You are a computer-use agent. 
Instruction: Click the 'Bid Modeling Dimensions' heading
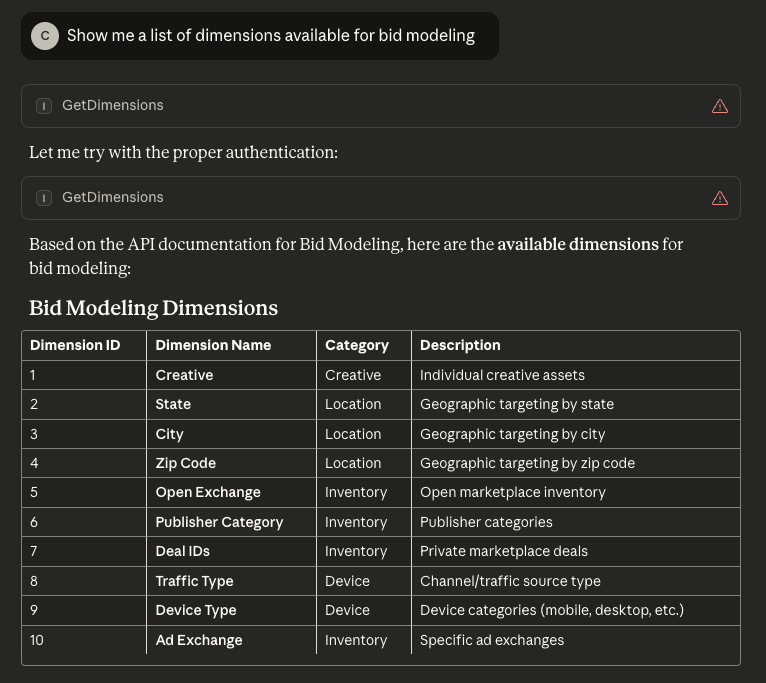coord(153,308)
